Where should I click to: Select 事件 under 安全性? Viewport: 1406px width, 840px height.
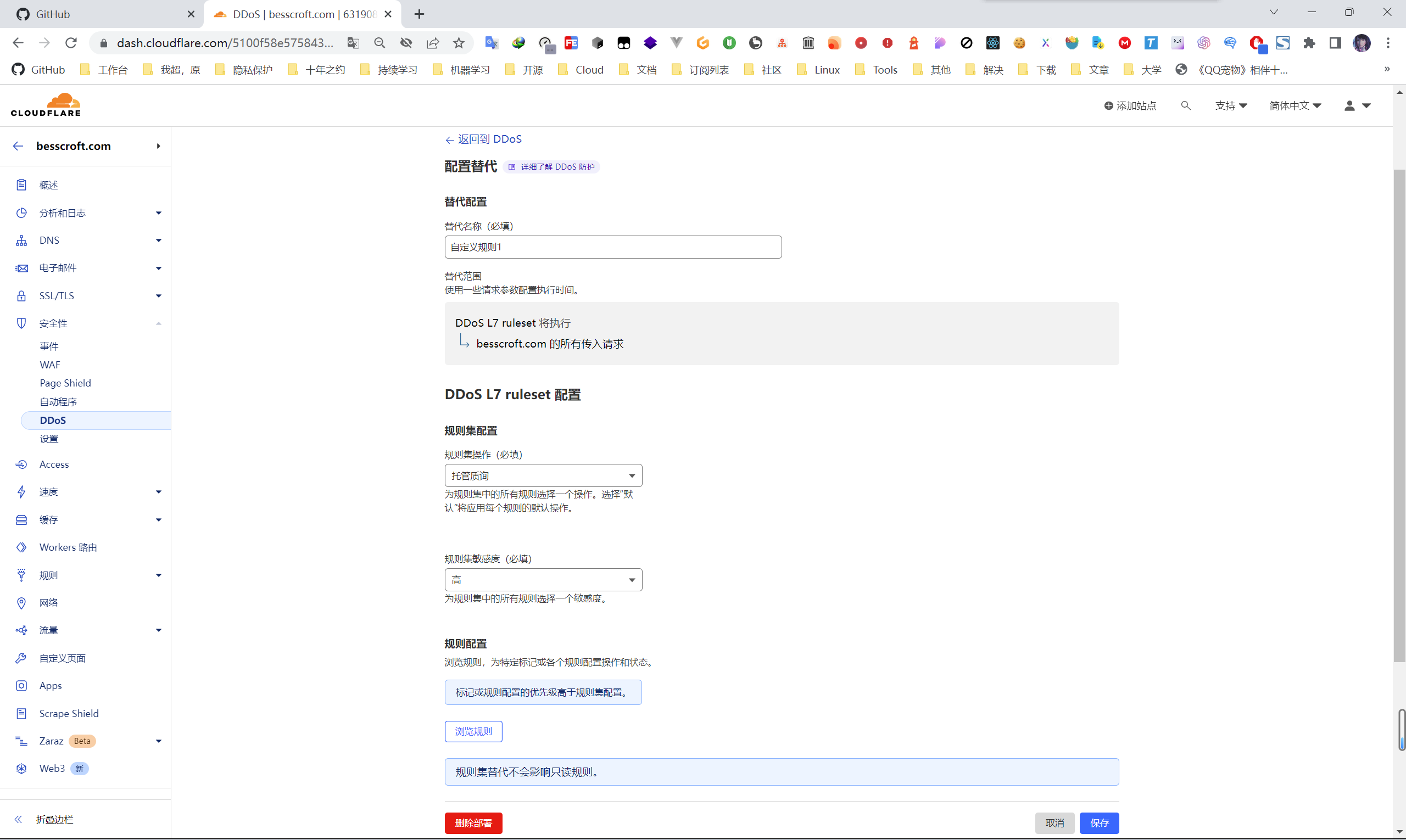click(x=49, y=346)
